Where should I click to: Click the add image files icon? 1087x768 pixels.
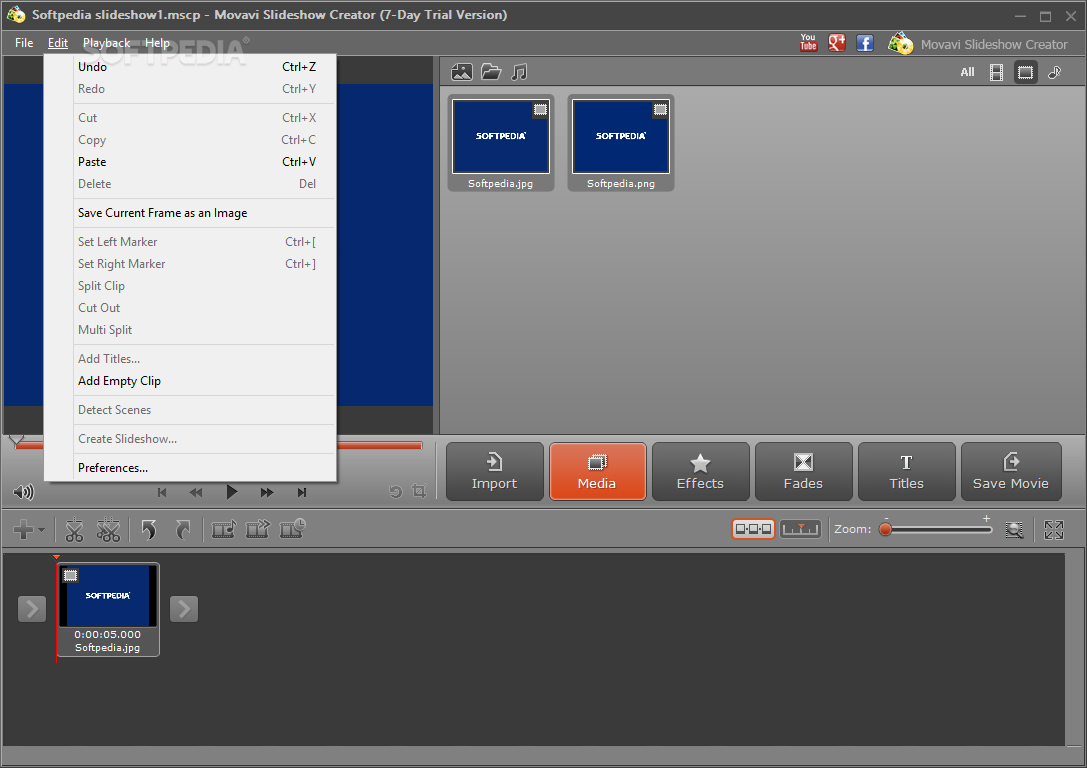[x=462, y=72]
